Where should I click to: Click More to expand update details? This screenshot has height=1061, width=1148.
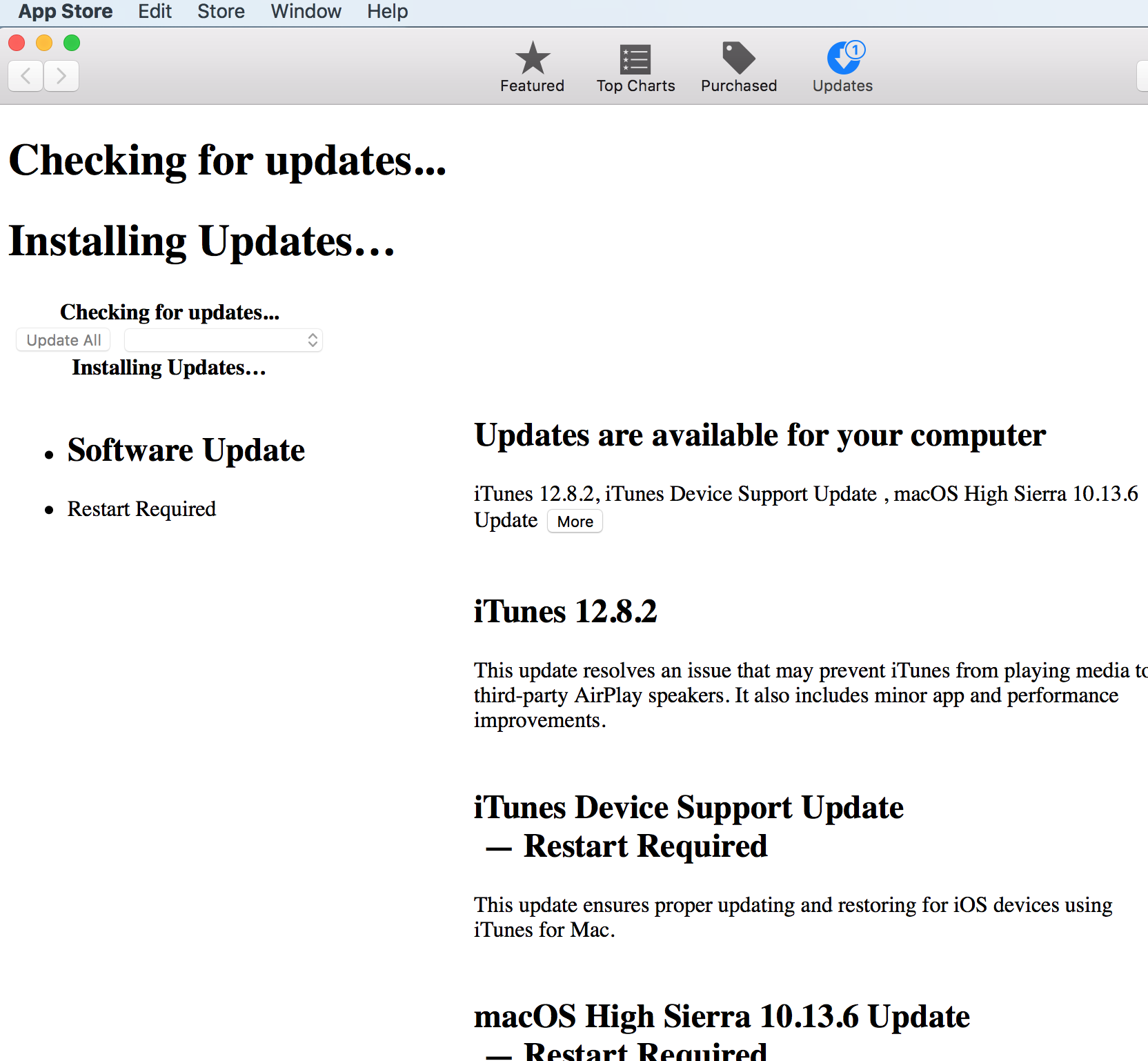(x=575, y=522)
